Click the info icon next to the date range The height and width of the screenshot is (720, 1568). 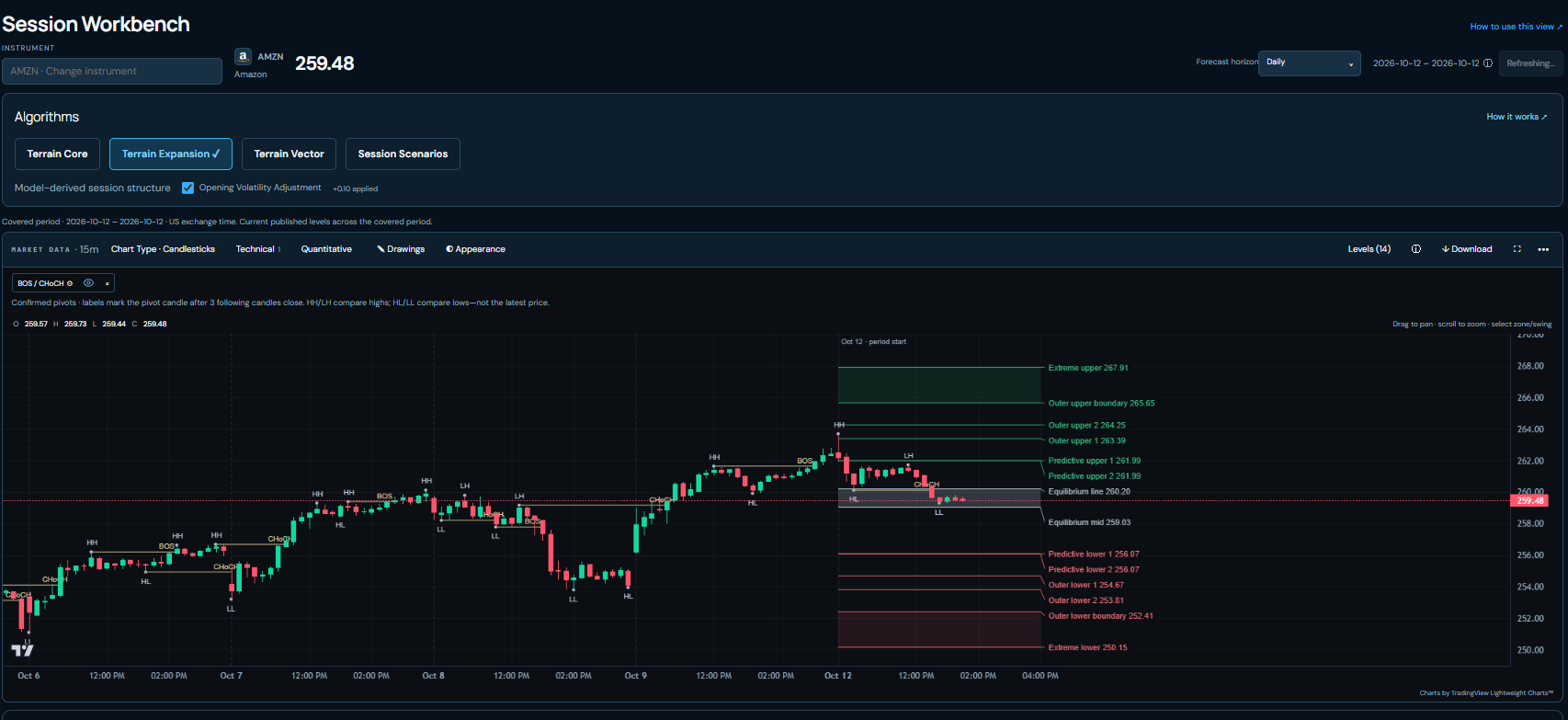(1488, 63)
